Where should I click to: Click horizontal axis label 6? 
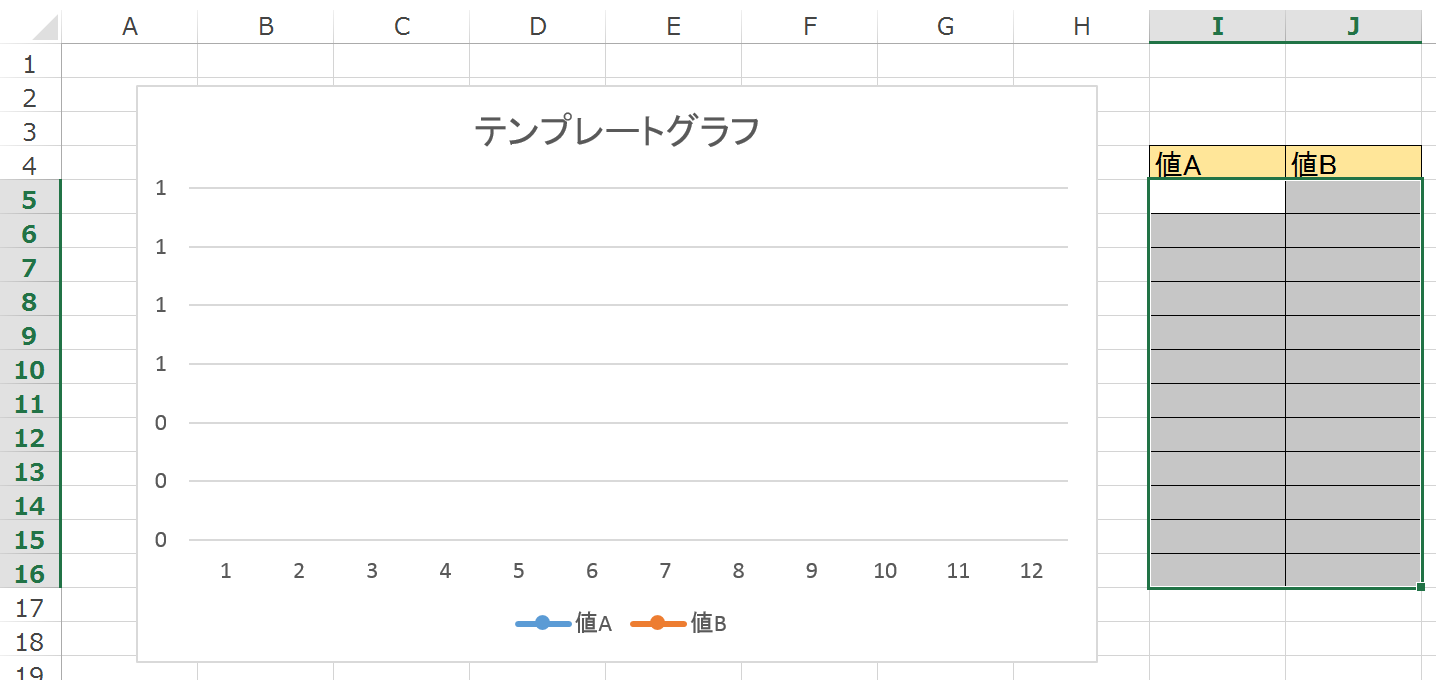(592, 571)
